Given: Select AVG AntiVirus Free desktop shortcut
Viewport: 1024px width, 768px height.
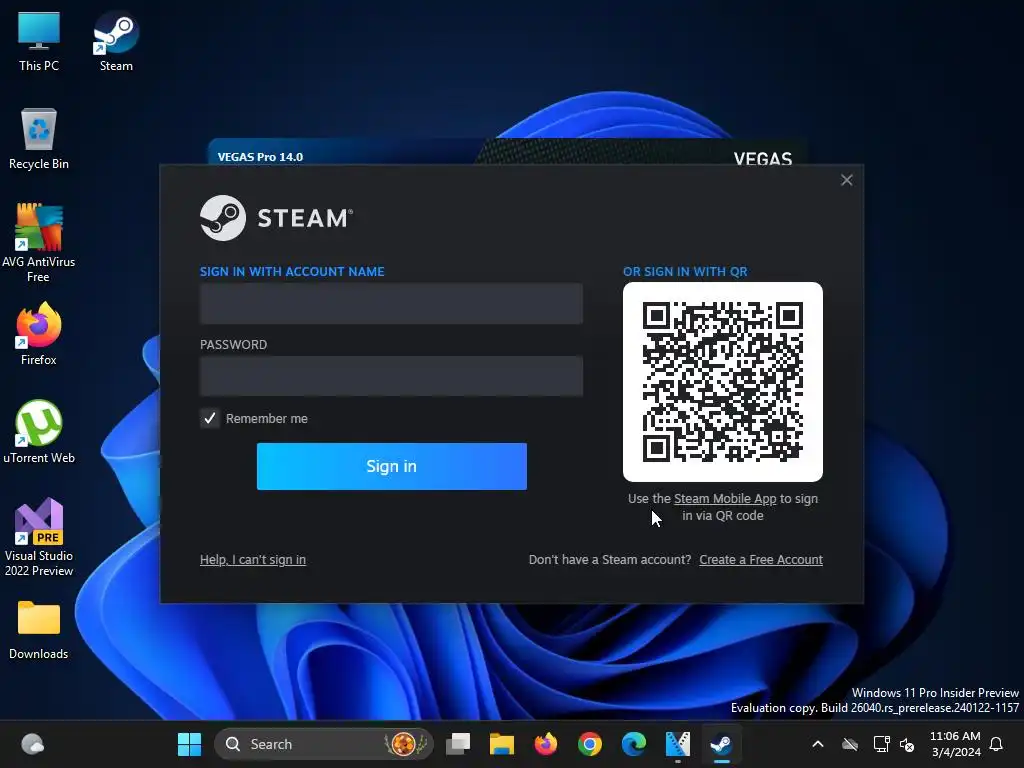Looking at the screenshot, I should coord(39,243).
